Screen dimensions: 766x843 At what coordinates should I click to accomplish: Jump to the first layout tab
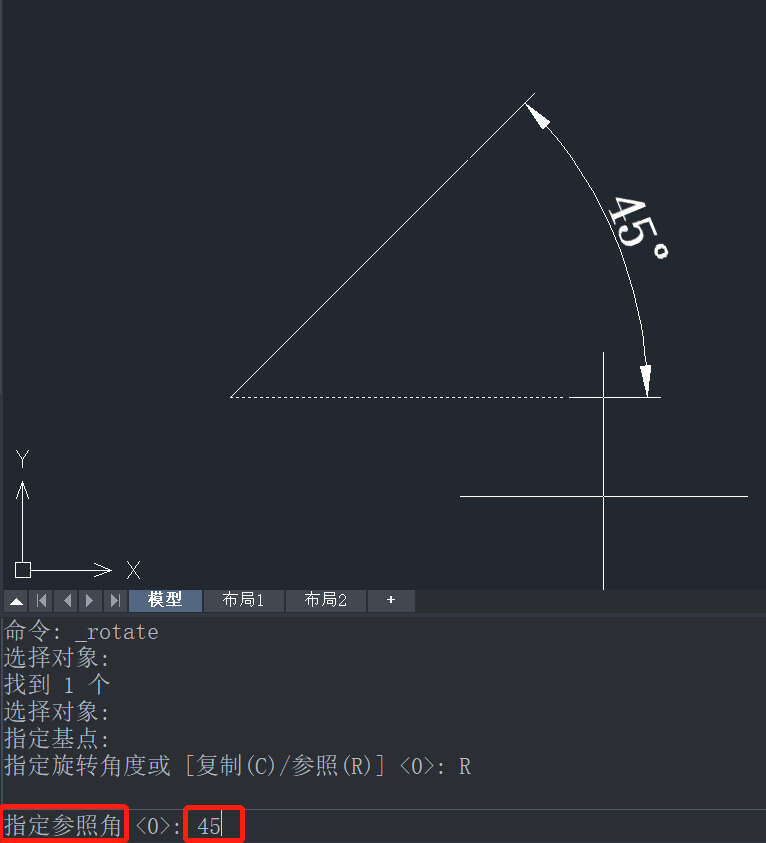pyautogui.click(x=41, y=601)
